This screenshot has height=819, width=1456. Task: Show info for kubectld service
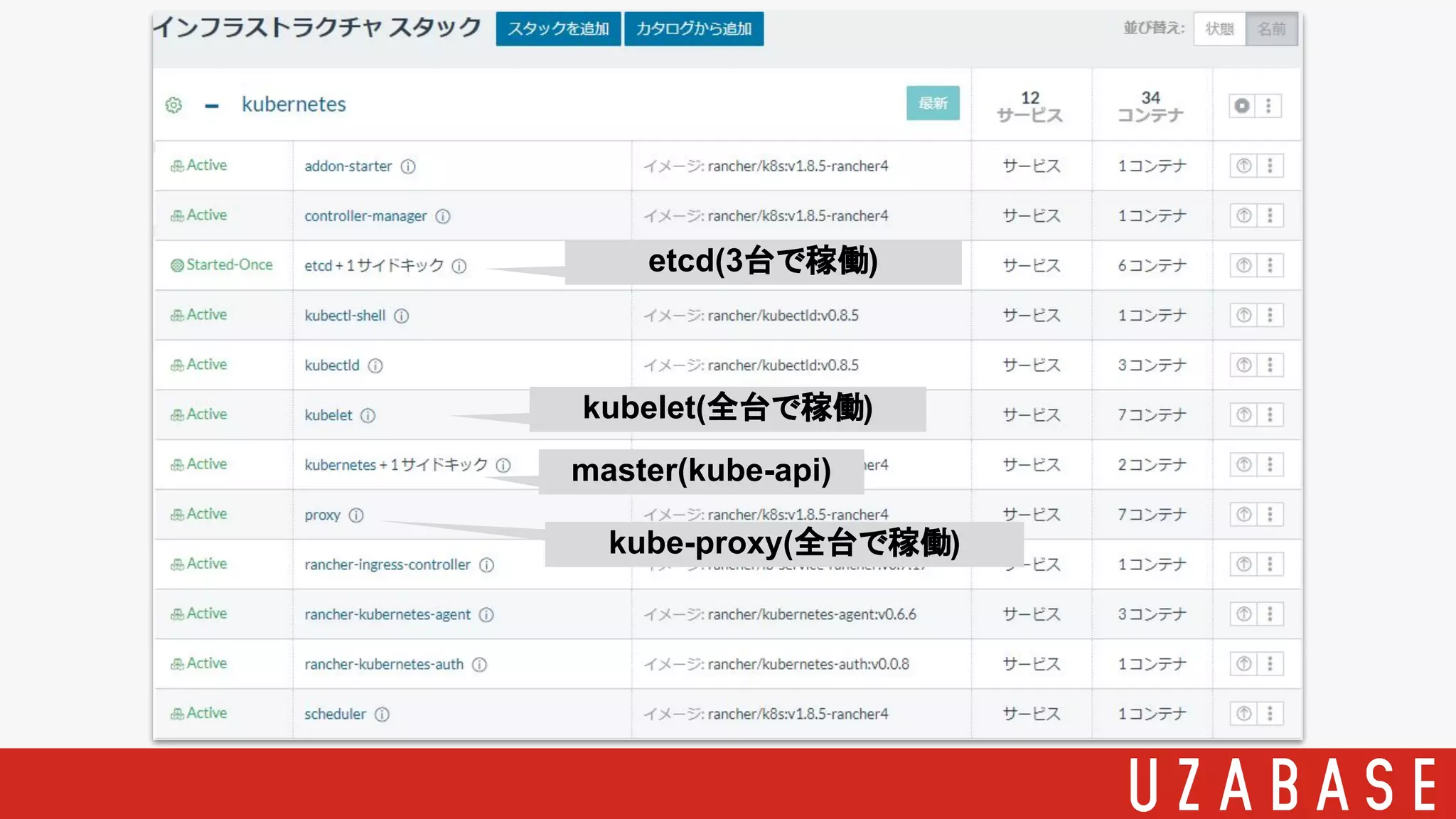[x=375, y=365]
